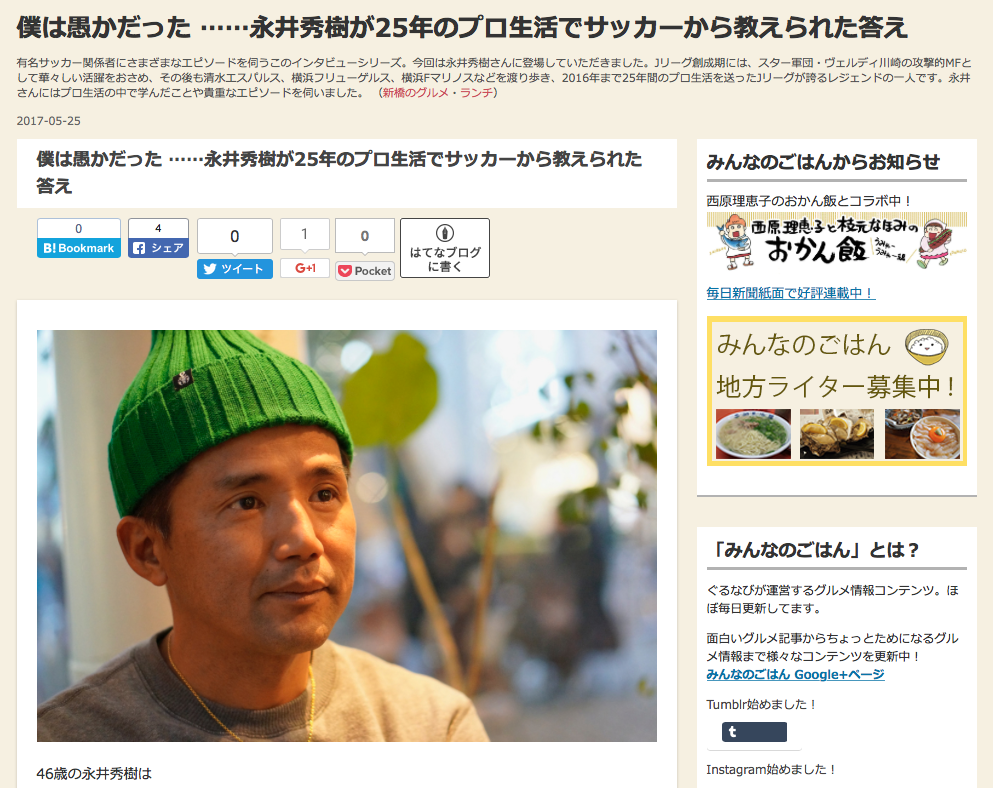Image resolution: width=993 pixels, height=788 pixels.
Task: Click the おかん飯 banner image
Action: click(837, 241)
